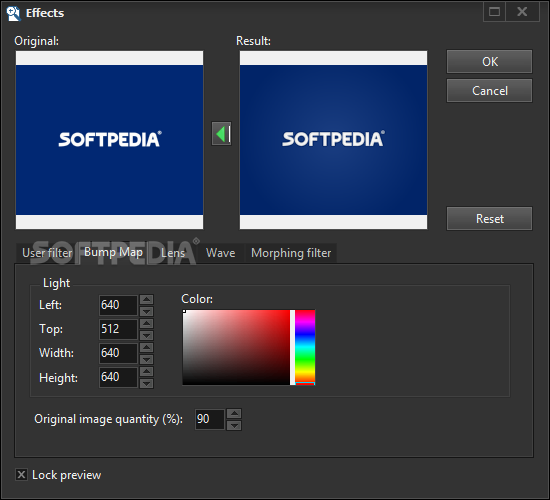Open the Wave tab

click(x=221, y=253)
